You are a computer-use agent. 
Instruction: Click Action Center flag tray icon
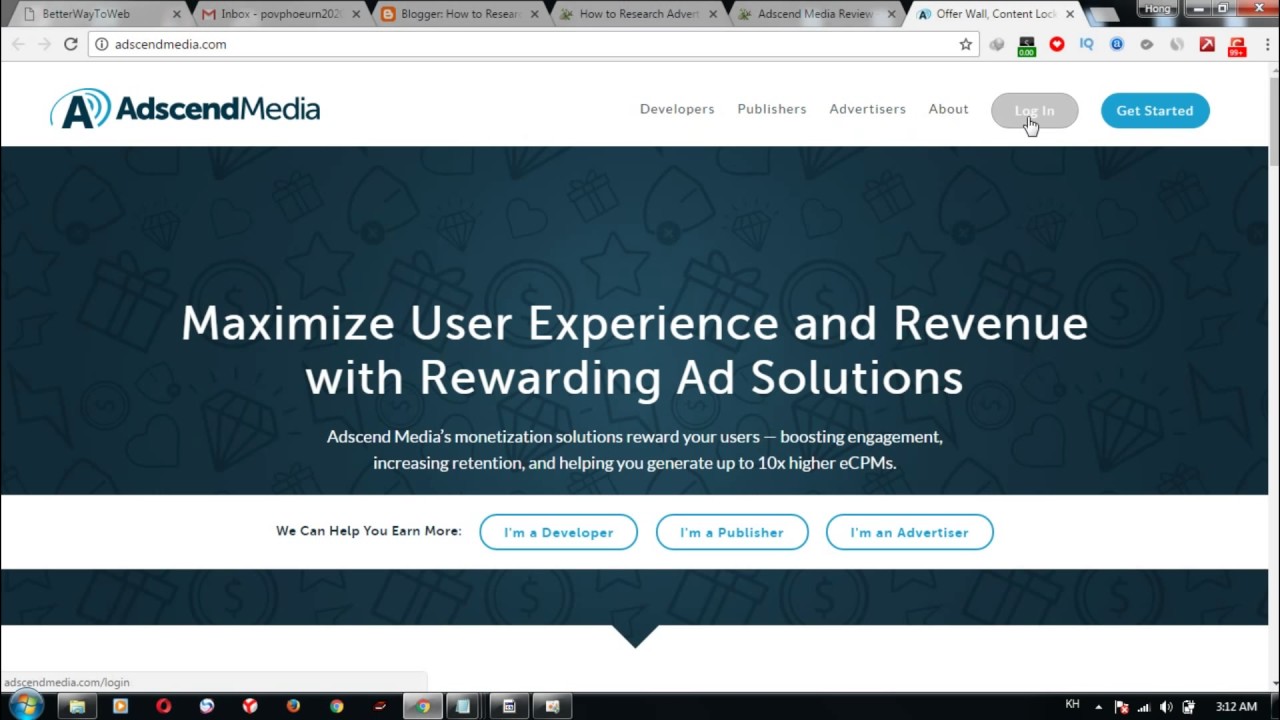(1122, 707)
